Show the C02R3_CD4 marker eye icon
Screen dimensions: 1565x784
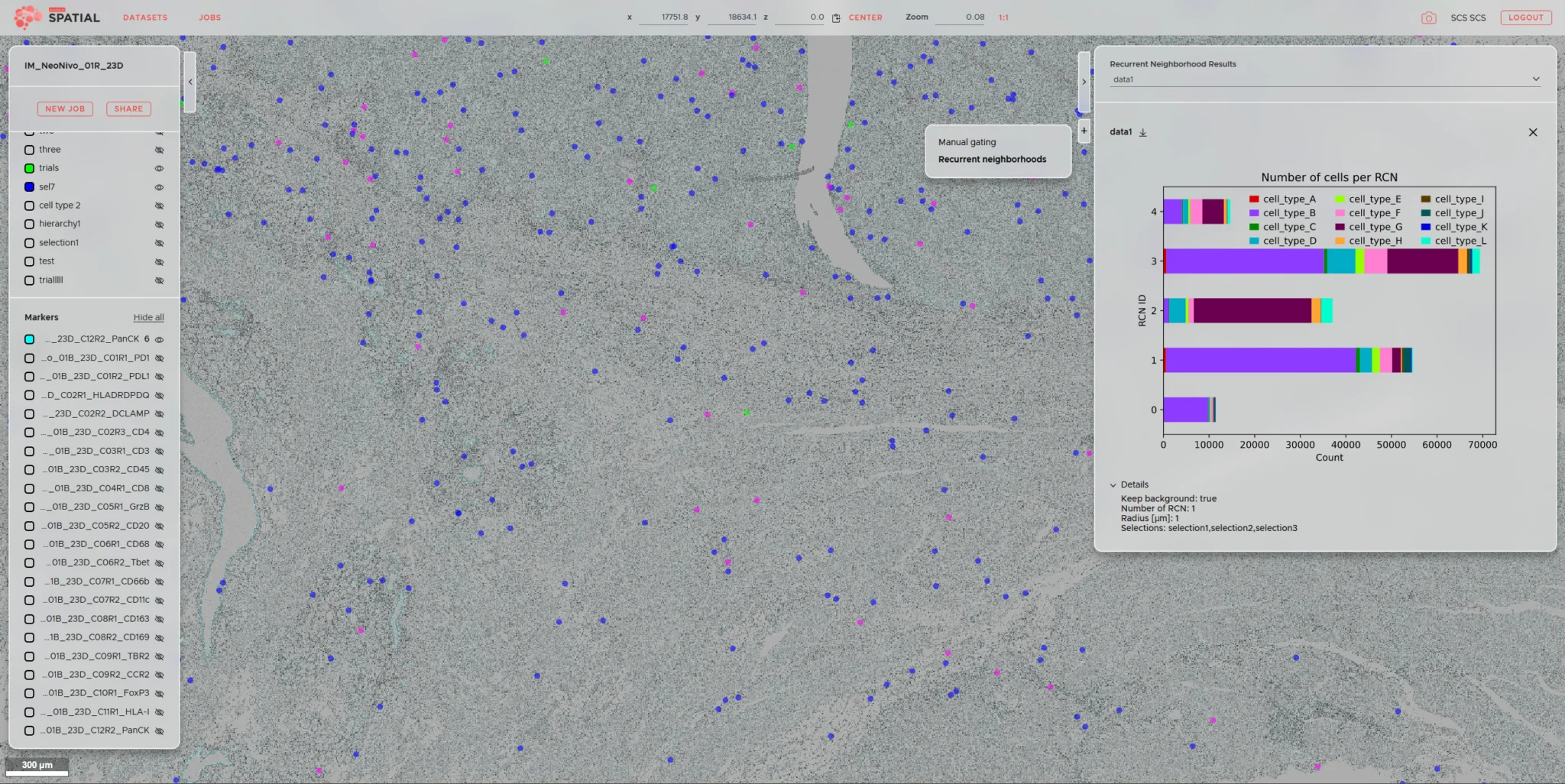click(159, 432)
